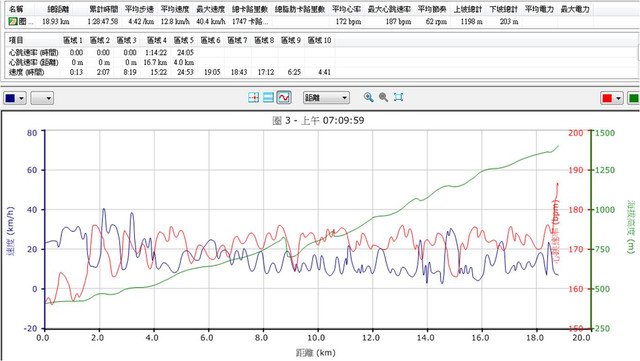Select the 172 bpm average heart rate cell

(x=348, y=21)
